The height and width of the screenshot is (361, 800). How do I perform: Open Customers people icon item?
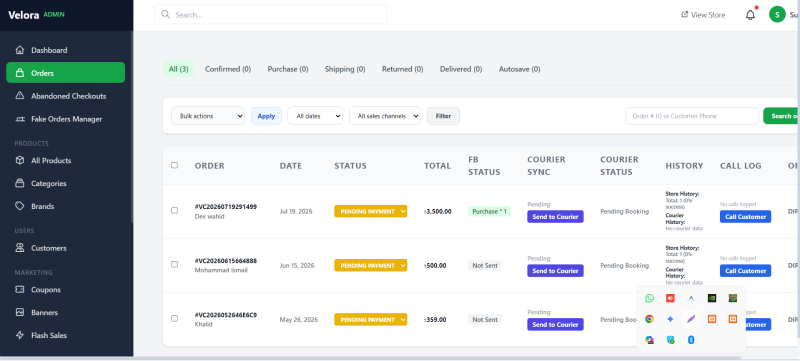pyautogui.click(x=20, y=248)
